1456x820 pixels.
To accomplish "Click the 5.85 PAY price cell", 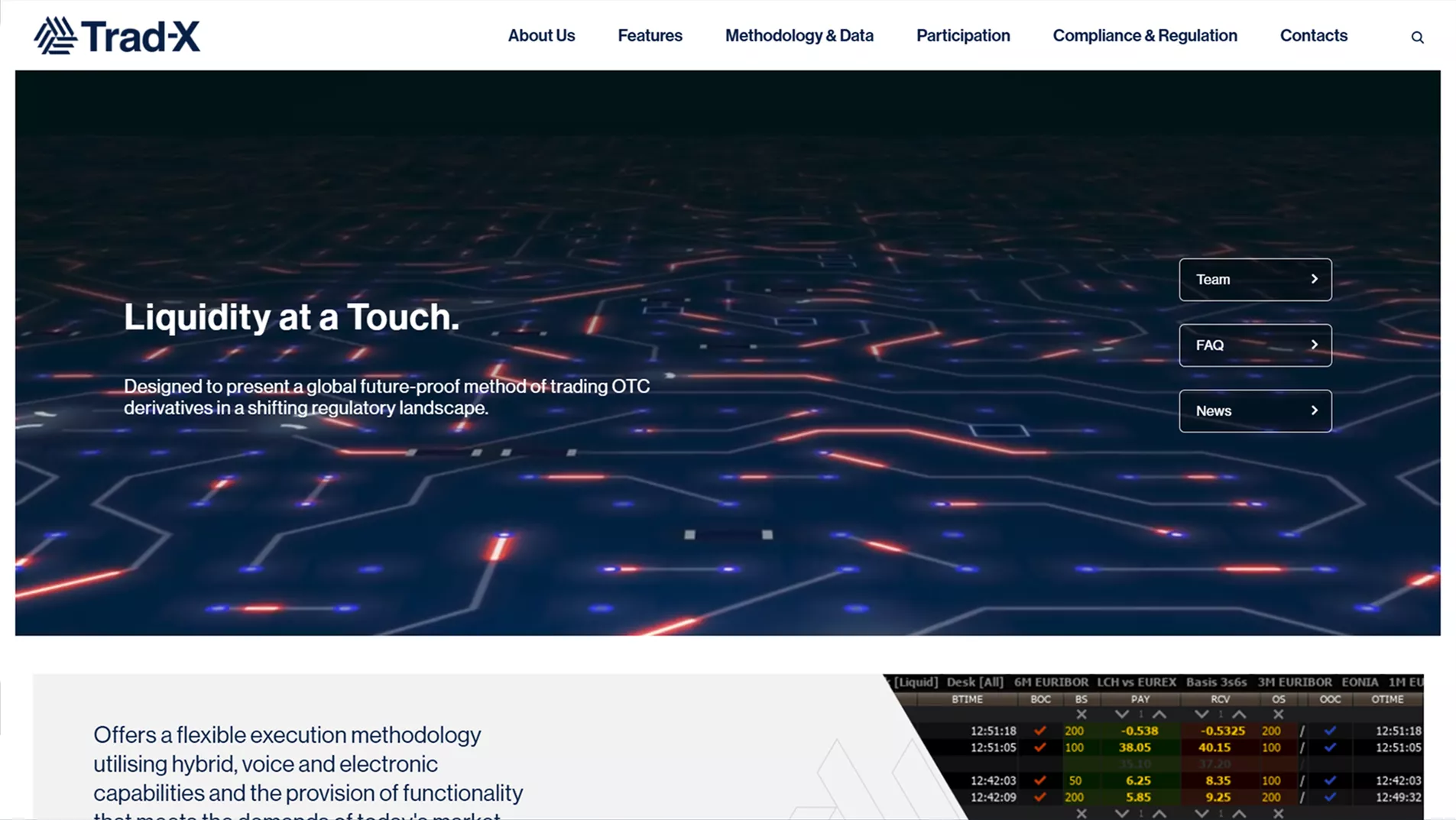I will pyautogui.click(x=1138, y=797).
